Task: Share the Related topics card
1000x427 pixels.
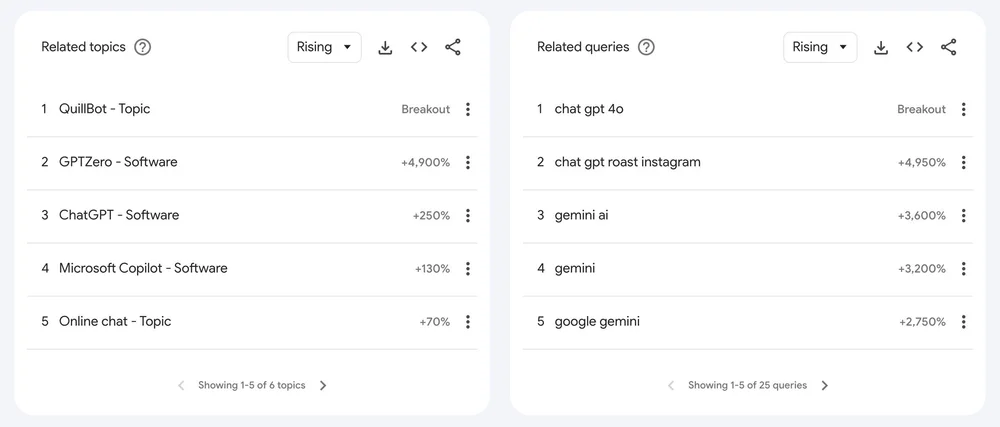Action: [453, 47]
